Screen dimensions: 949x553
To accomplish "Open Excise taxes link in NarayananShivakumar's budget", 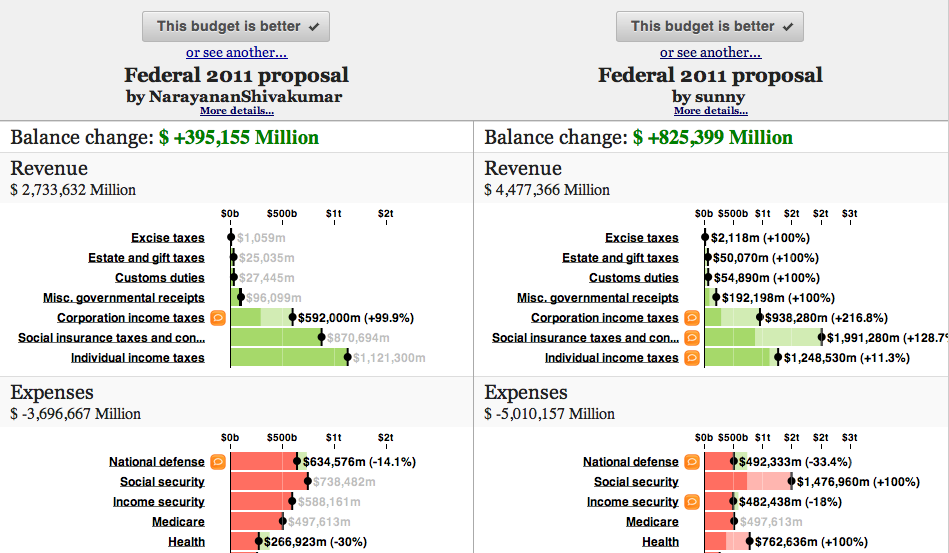I will 168,238.
